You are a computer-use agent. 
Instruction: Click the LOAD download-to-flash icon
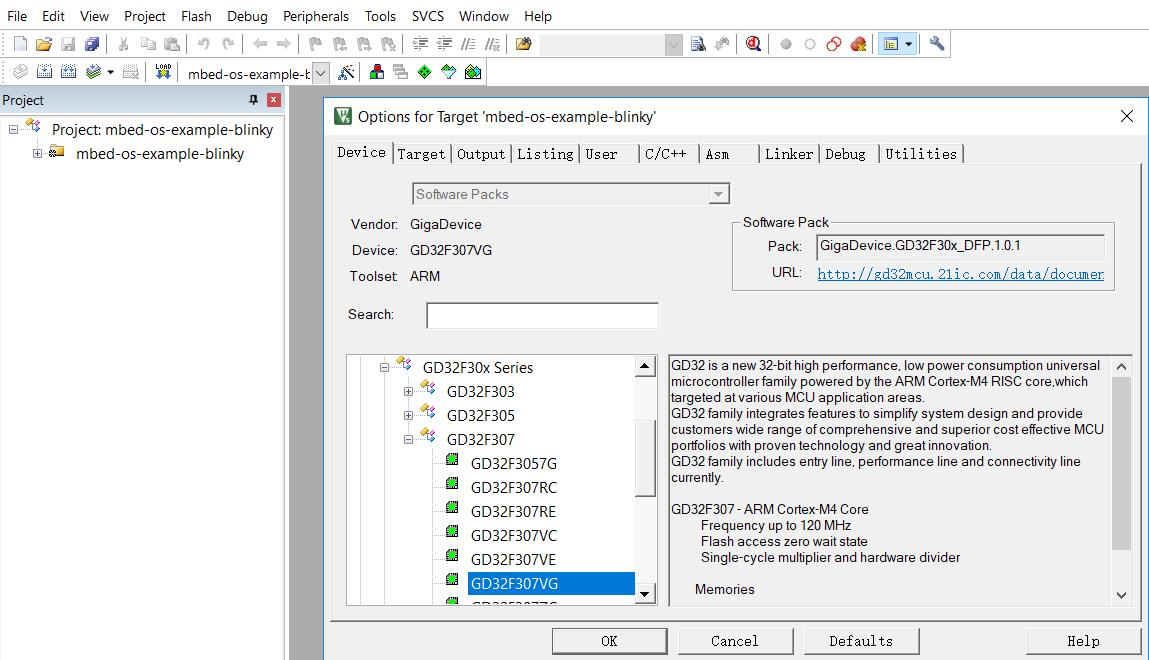[x=163, y=72]
